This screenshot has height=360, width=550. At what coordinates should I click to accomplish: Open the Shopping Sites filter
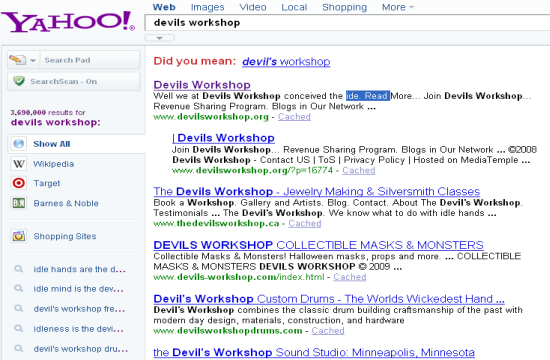point(65,236)
